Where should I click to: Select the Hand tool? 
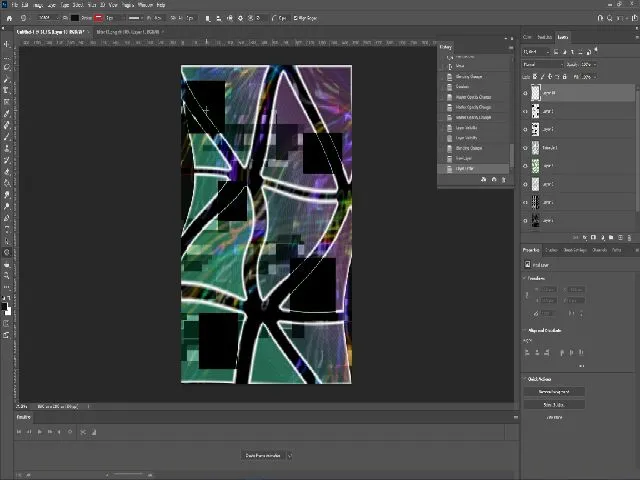click(x=7, y=264)
